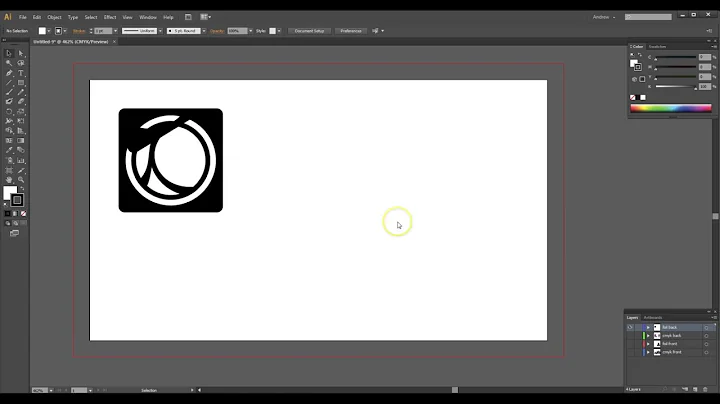
Task: Select the Column Graph tool
Action: pos(21,160)
